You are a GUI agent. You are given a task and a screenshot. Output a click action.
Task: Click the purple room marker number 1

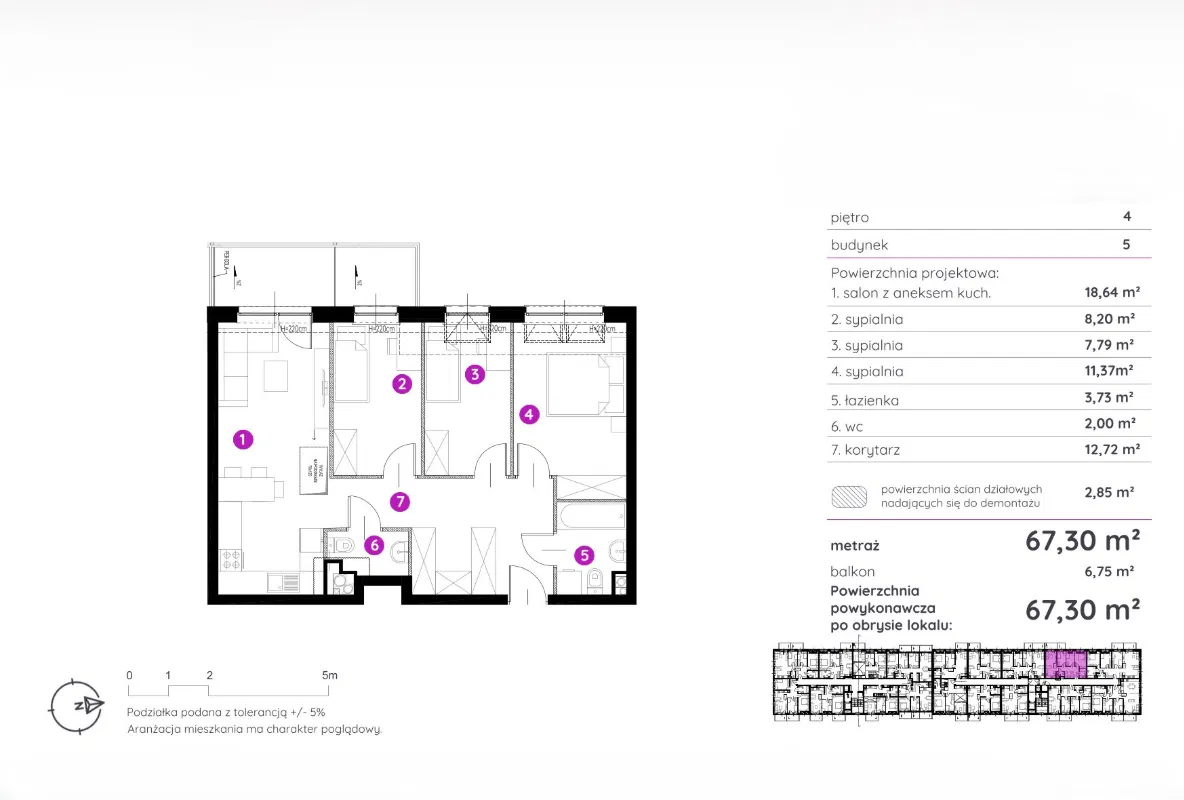[x=241, y=438]
